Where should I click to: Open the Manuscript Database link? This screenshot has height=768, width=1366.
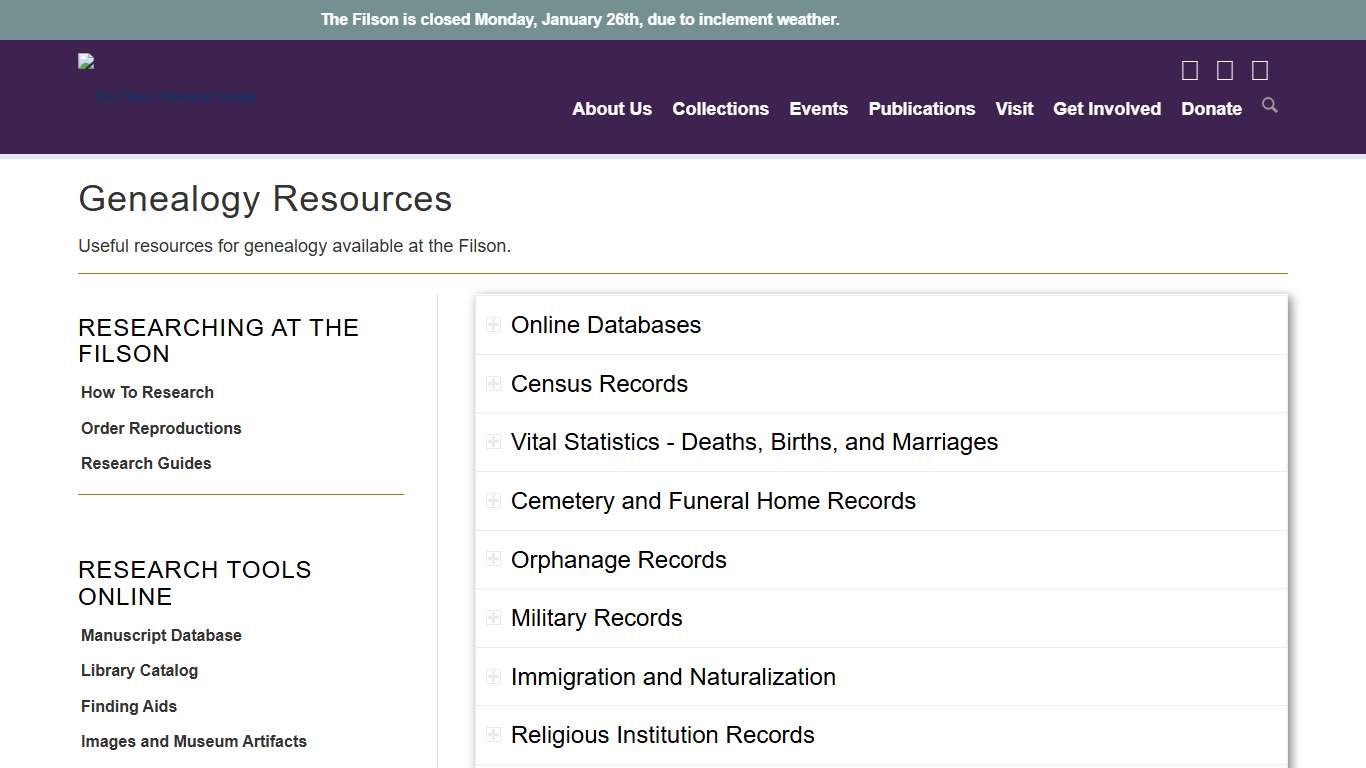point(161,635)
